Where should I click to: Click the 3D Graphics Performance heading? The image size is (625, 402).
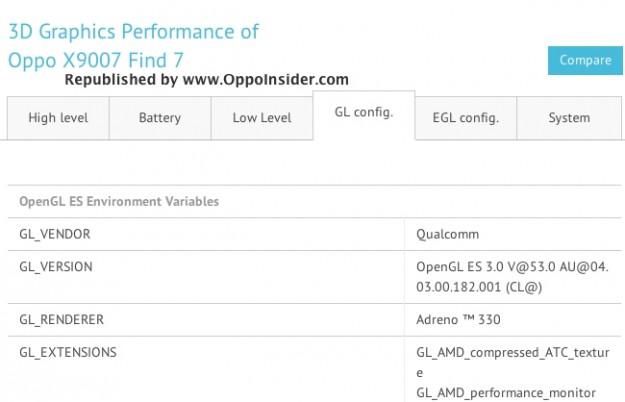(x=134, y=31)
